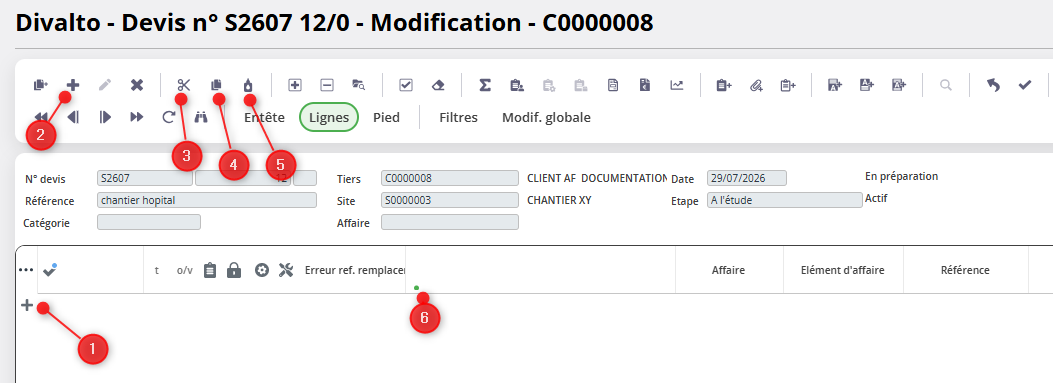Click the CHANTIER XY site name text
The height and width of the screenshot is (383, 1053).
(560, 200)
